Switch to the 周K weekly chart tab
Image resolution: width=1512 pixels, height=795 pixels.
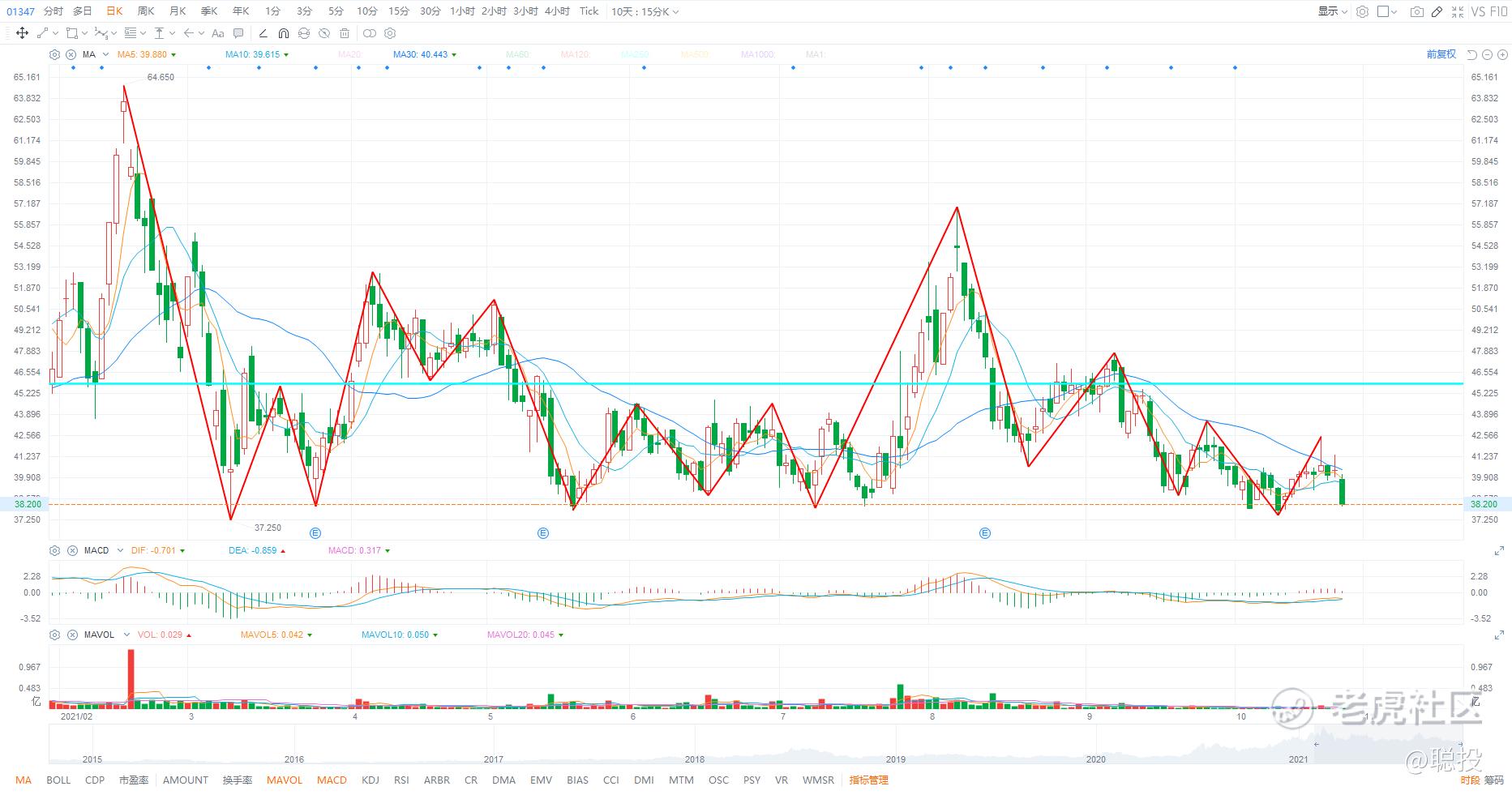pos(146,11)
